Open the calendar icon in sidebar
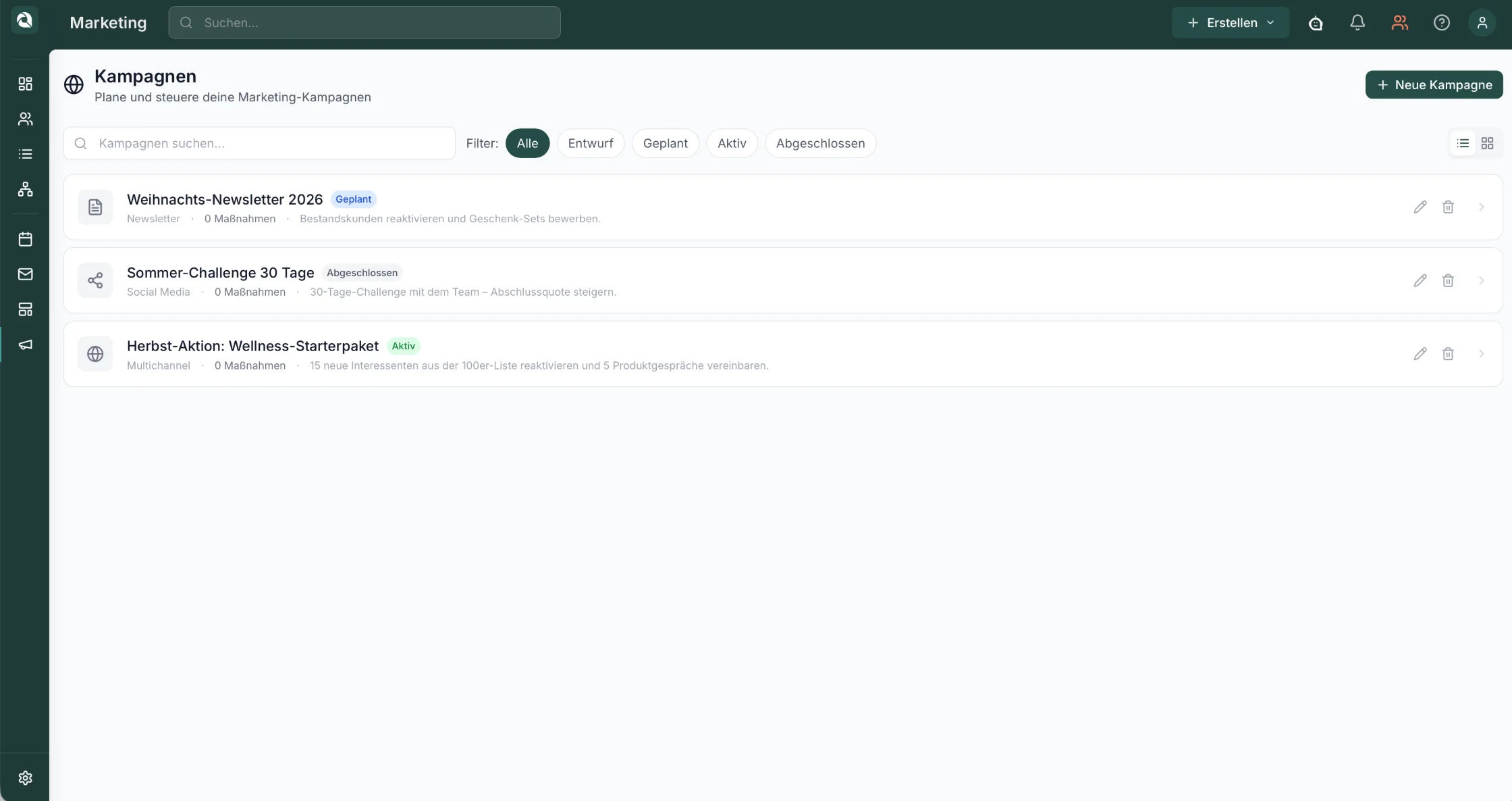 tap(25, 239)
